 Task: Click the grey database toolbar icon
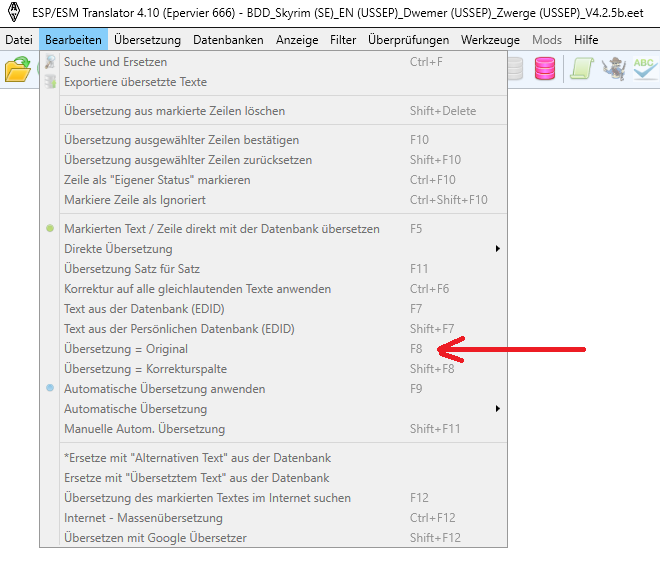pyautogui.click(x=515, y=70)
